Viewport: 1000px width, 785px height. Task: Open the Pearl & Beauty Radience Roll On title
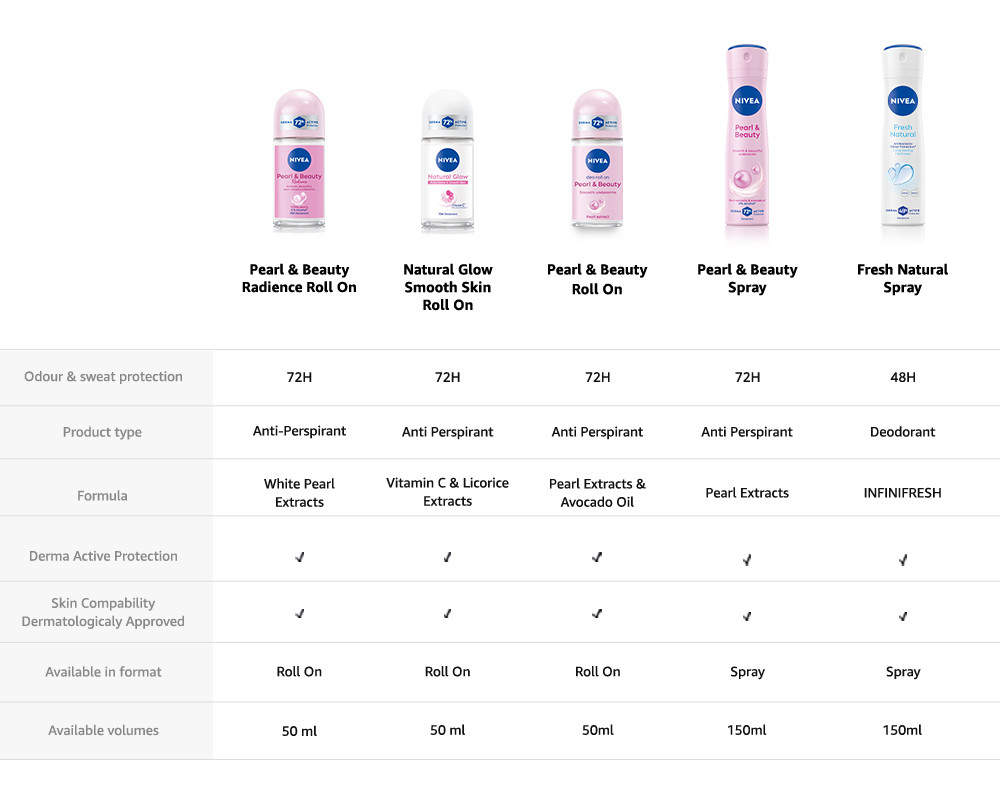click(x=299, y=278)
